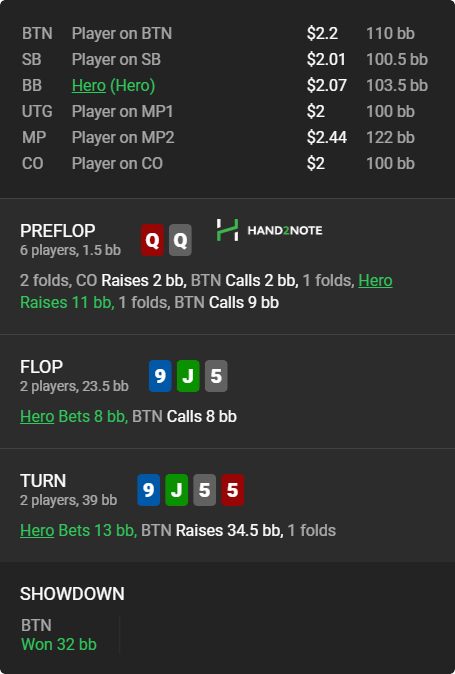
Task: Click Hero link in turn action line
Action: [37, 530]
